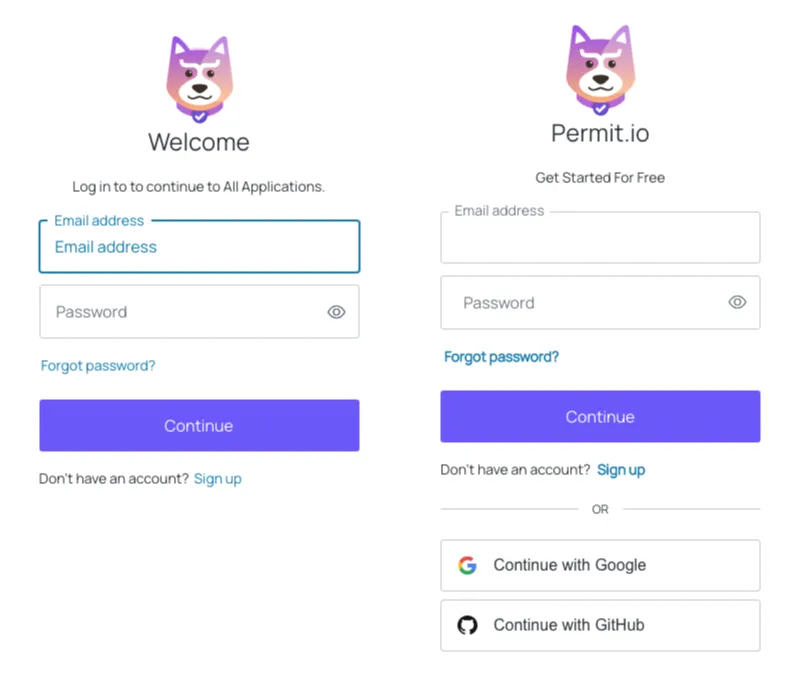Click the Permit.io heading text
The image size is (793, 693).
600,133
